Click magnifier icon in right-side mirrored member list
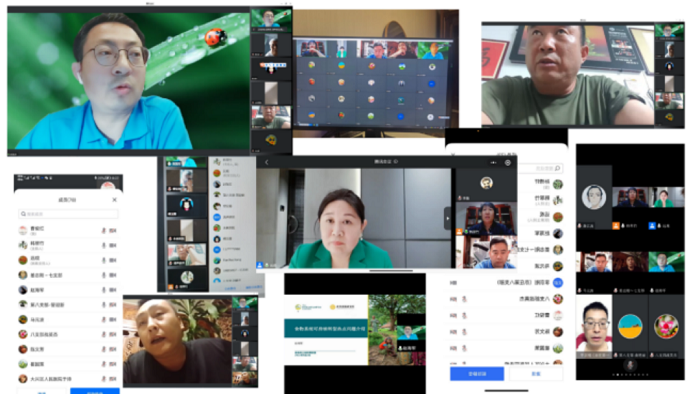The image size is (700, 394). [x=557, y=168]
